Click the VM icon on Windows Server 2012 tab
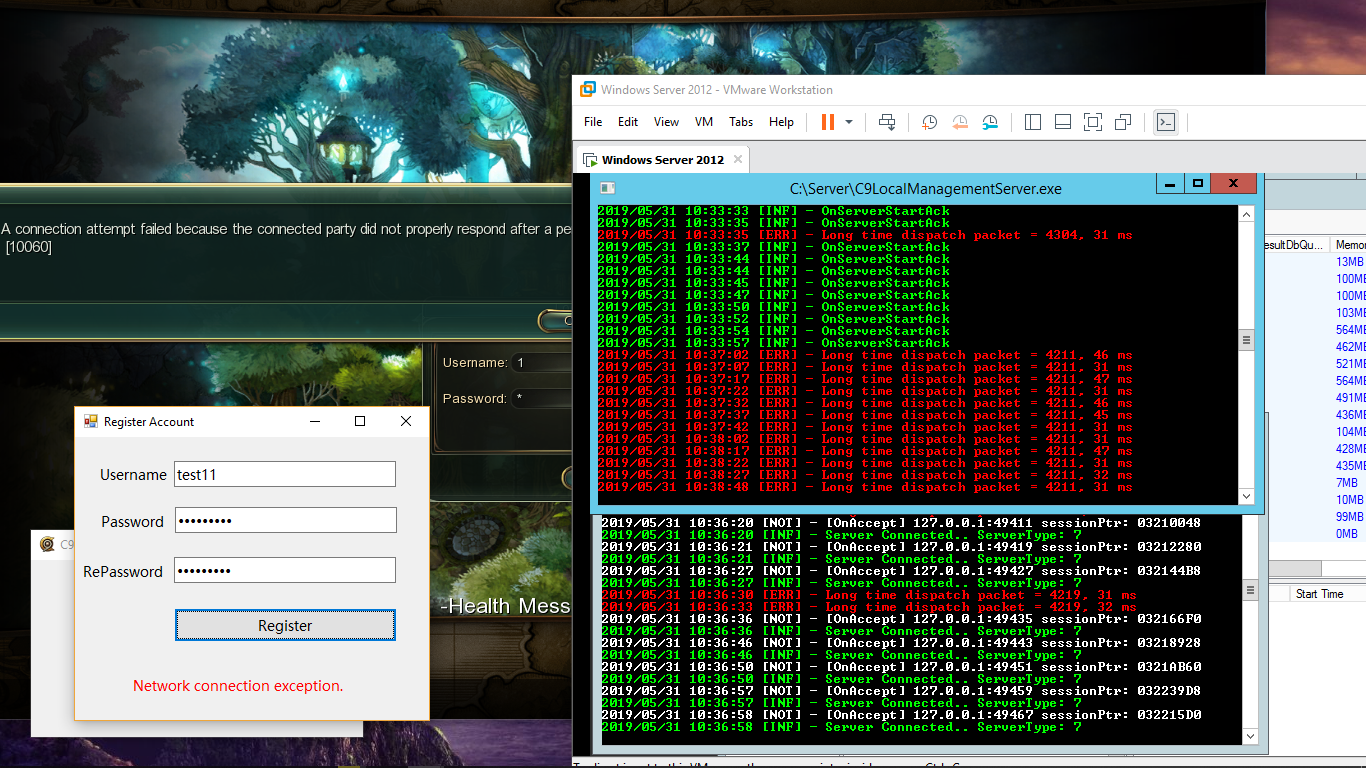The image size is (1366, 768). (x=590, y=160)
